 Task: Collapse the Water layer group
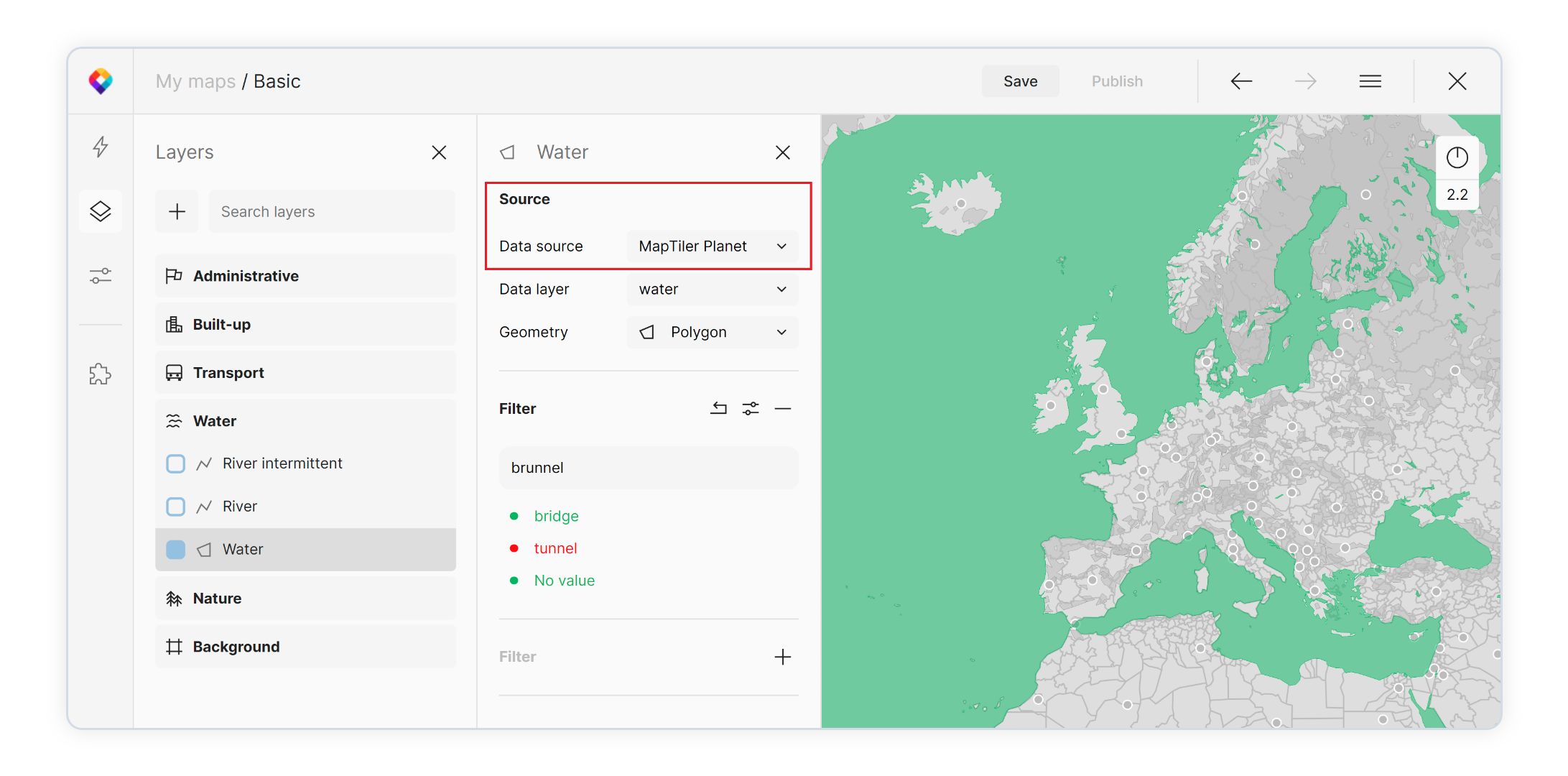305,421
